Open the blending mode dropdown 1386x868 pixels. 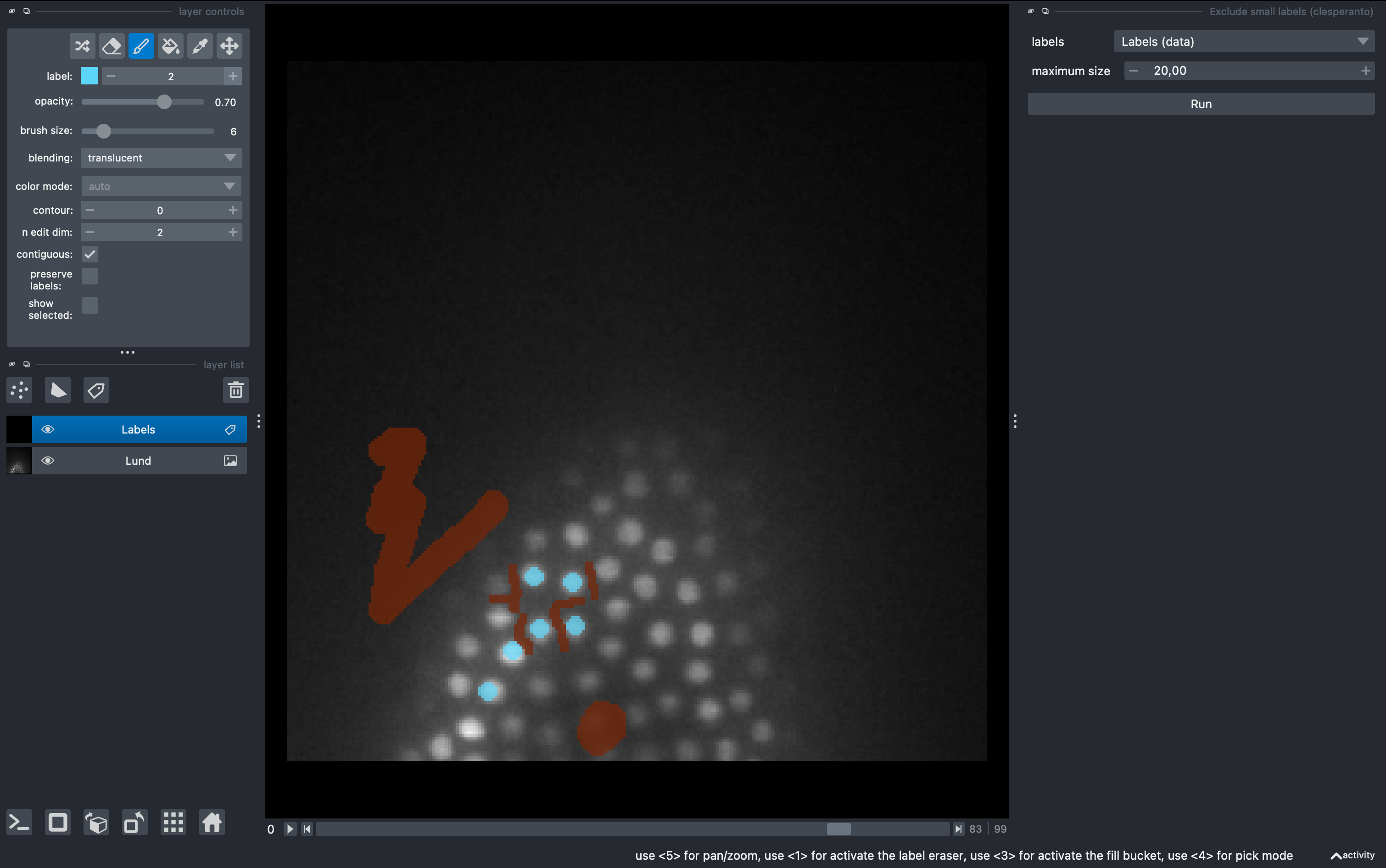point(161,158)
